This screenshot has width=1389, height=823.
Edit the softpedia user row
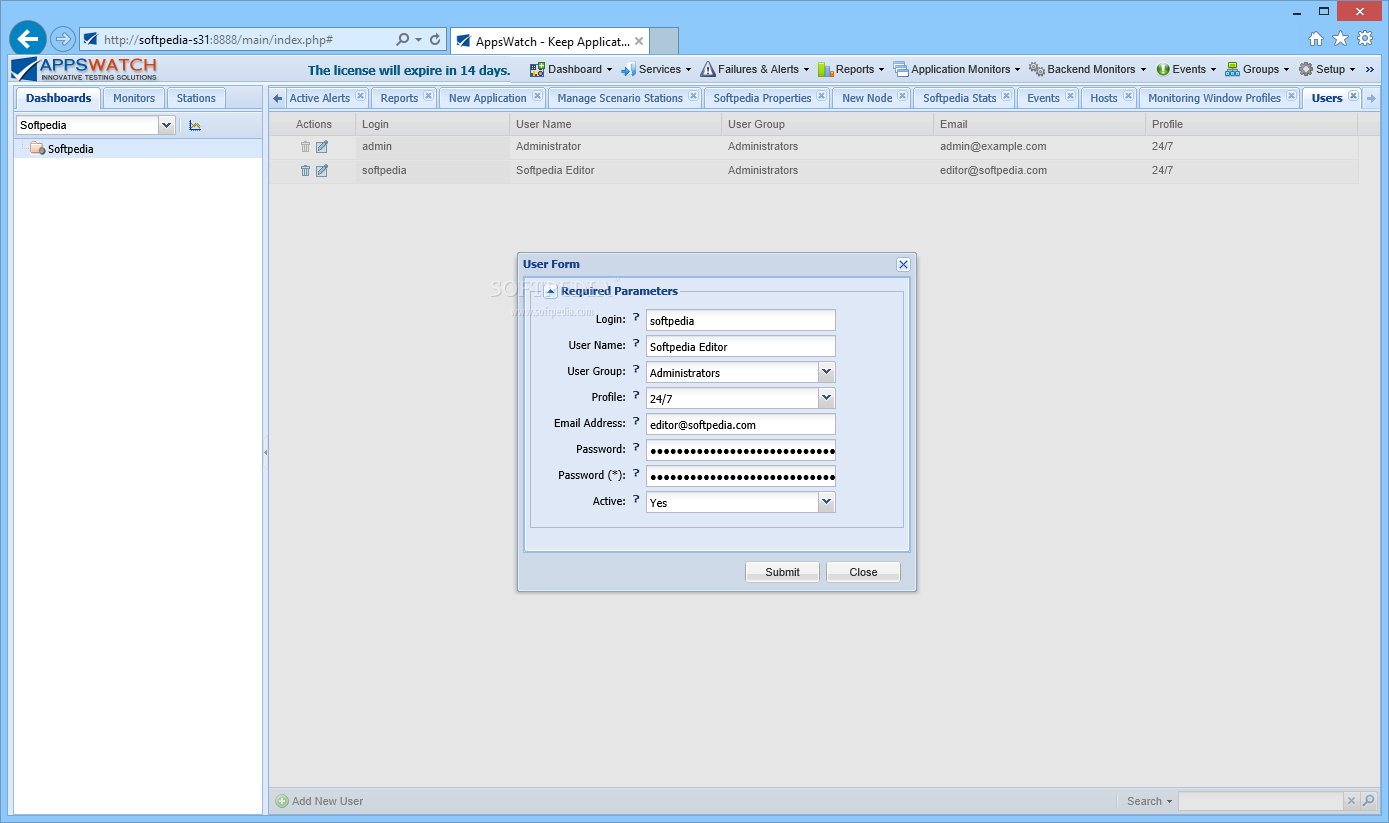point(322,171)
